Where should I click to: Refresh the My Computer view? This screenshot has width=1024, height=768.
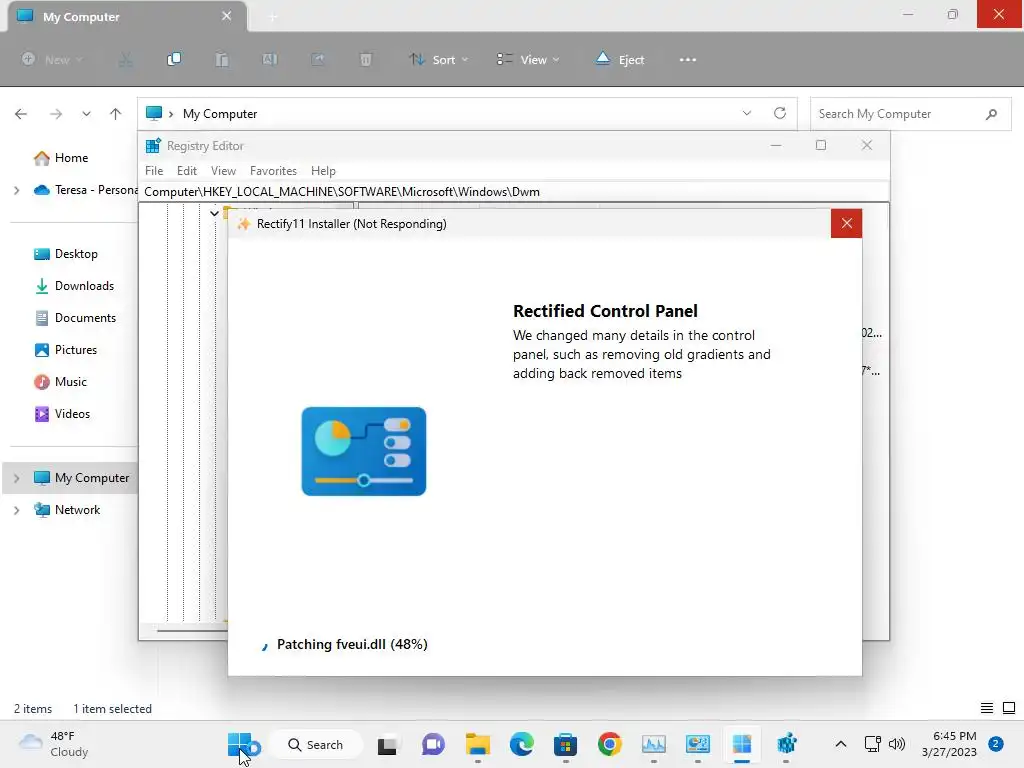pos(780,113)
